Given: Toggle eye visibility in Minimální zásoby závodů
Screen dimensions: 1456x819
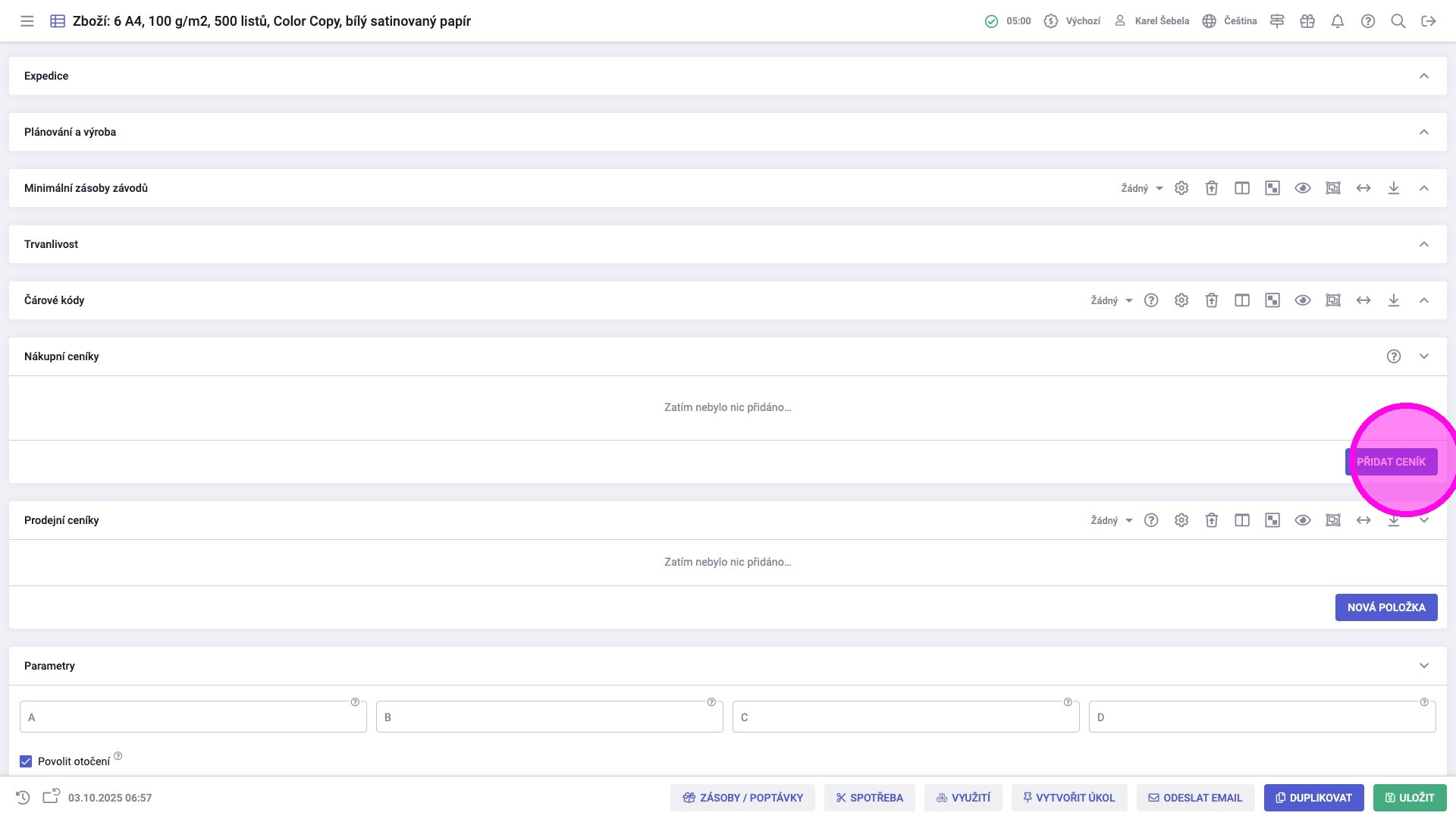Looking at the screenshot, I should pyautogui.click(x=1303, y=188).
